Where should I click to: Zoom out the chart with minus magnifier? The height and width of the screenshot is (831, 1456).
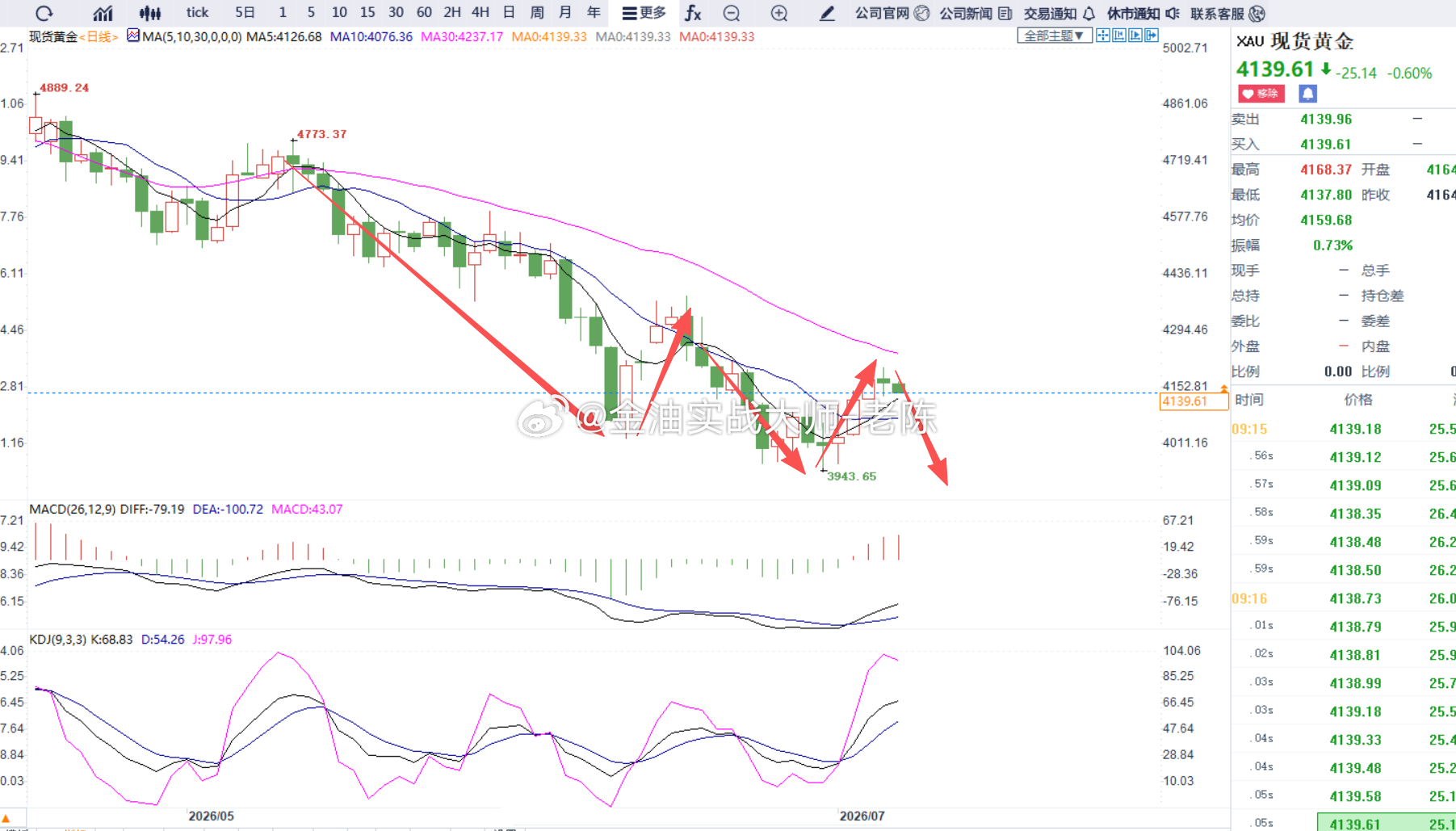point(732,13)
